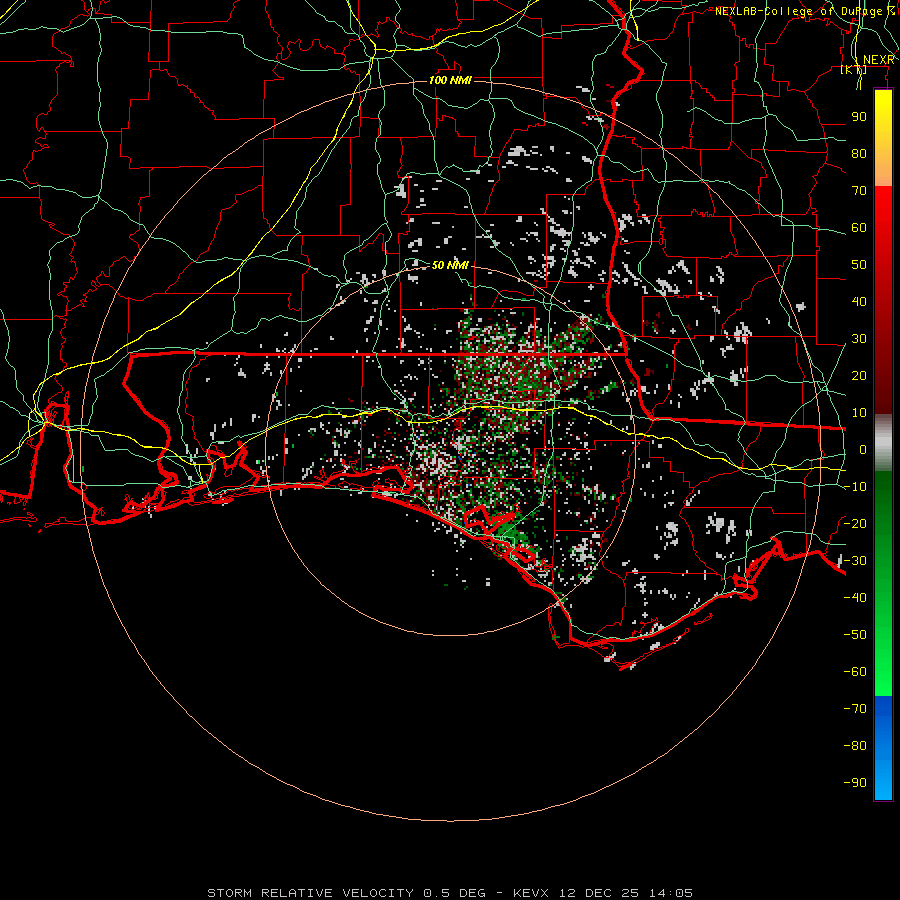This screenshot has width=900, height=900.
Task: Pick the blue segment of the color bar
Action: click(883, 748)
